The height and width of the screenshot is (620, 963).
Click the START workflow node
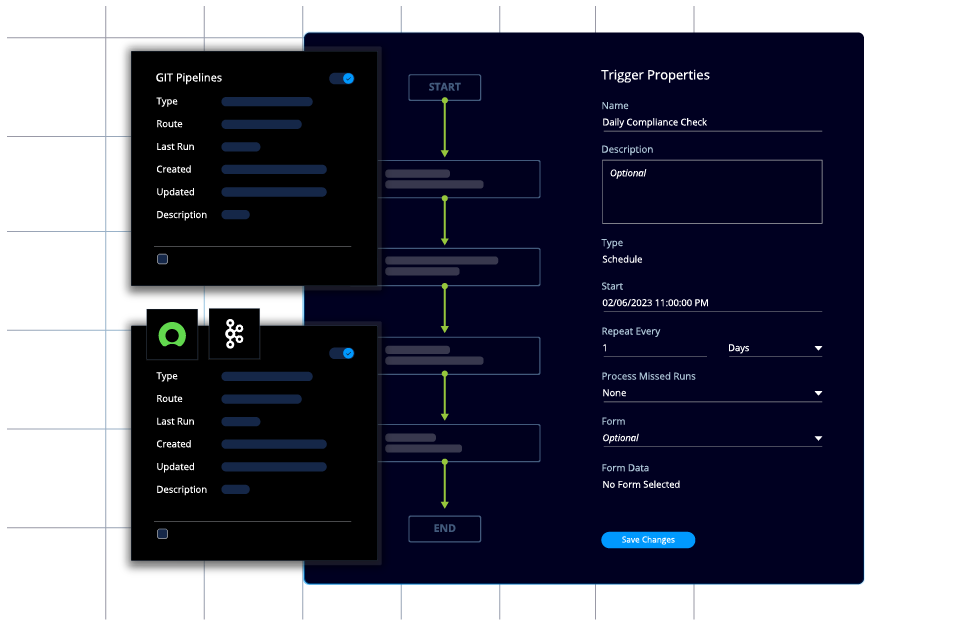(x=444, y=87)
